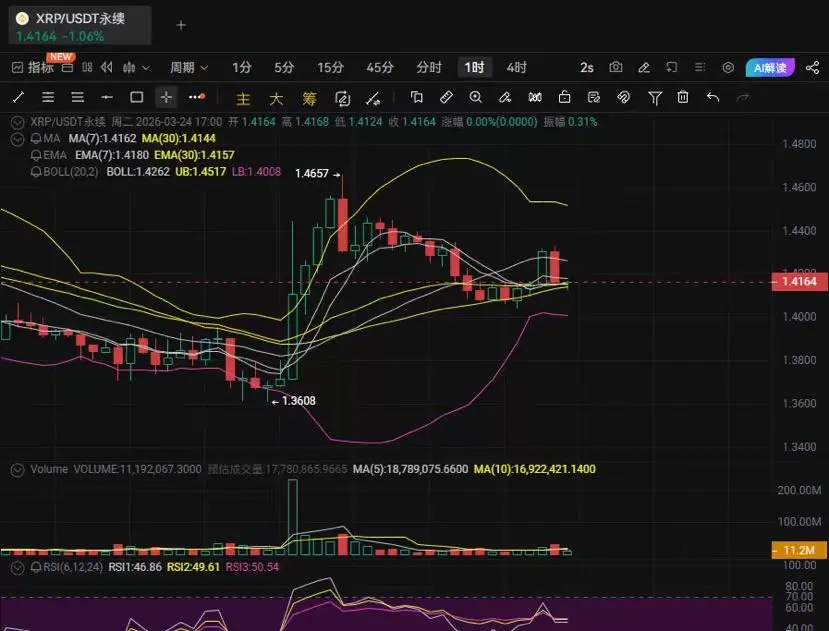The height and width of the screenshot is (631, 829).
Task: Switch to the 45分 timeframe
Action: (380, 68)
